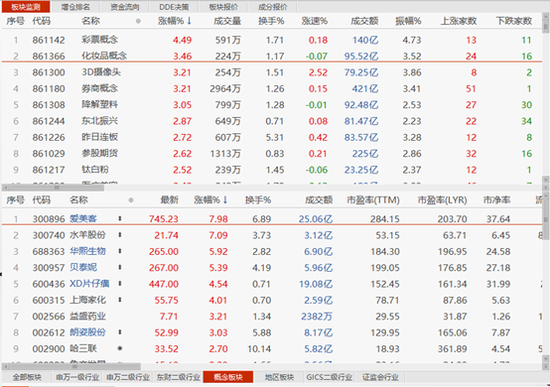Screen dimensions: 550x387
Task: Open stock link 300896 in stock list
Action: 83,219
